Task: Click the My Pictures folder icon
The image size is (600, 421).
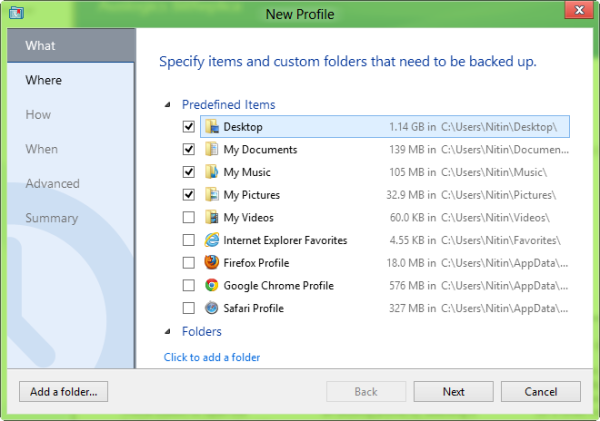Action: (212, 194)
